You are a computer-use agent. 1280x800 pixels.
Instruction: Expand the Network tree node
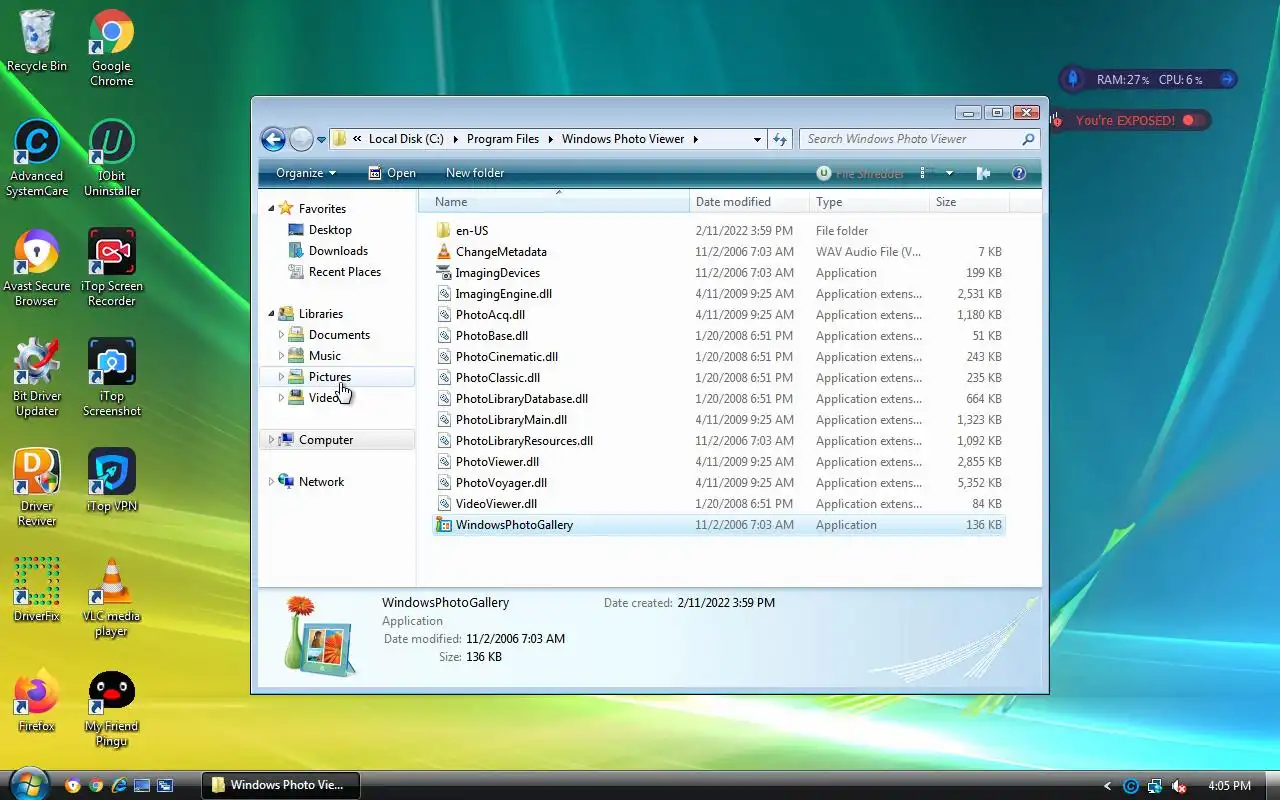click(x=271, y=482)
